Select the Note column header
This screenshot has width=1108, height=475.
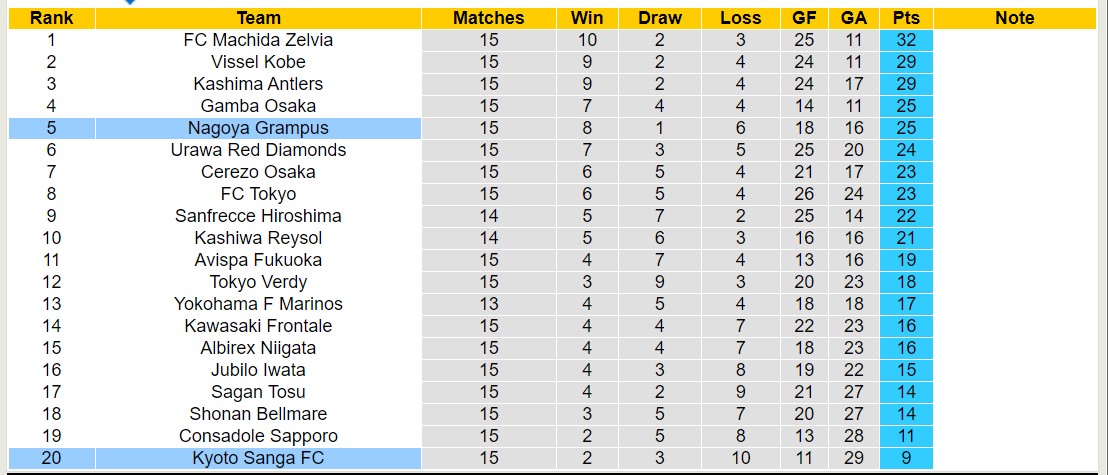click(x=1015, y=18)
